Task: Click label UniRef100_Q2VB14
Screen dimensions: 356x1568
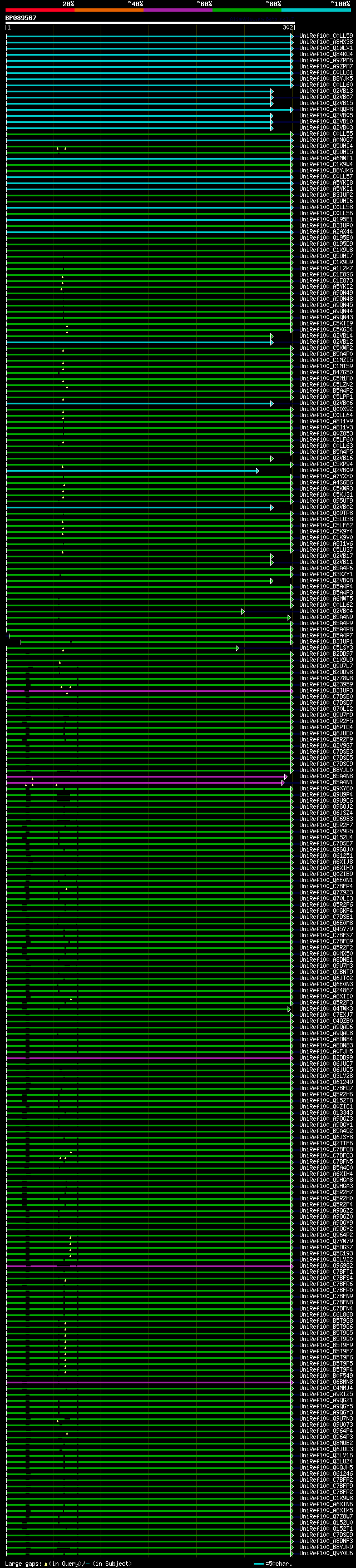Action: [x=325, y=336]
